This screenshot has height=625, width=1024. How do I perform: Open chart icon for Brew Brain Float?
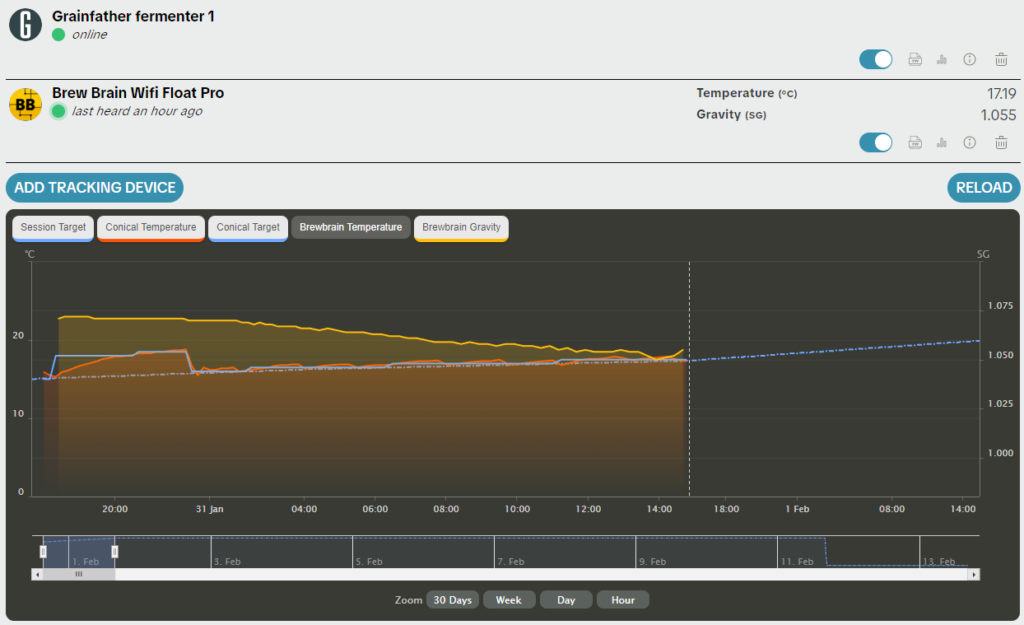[x=941, y=143]
